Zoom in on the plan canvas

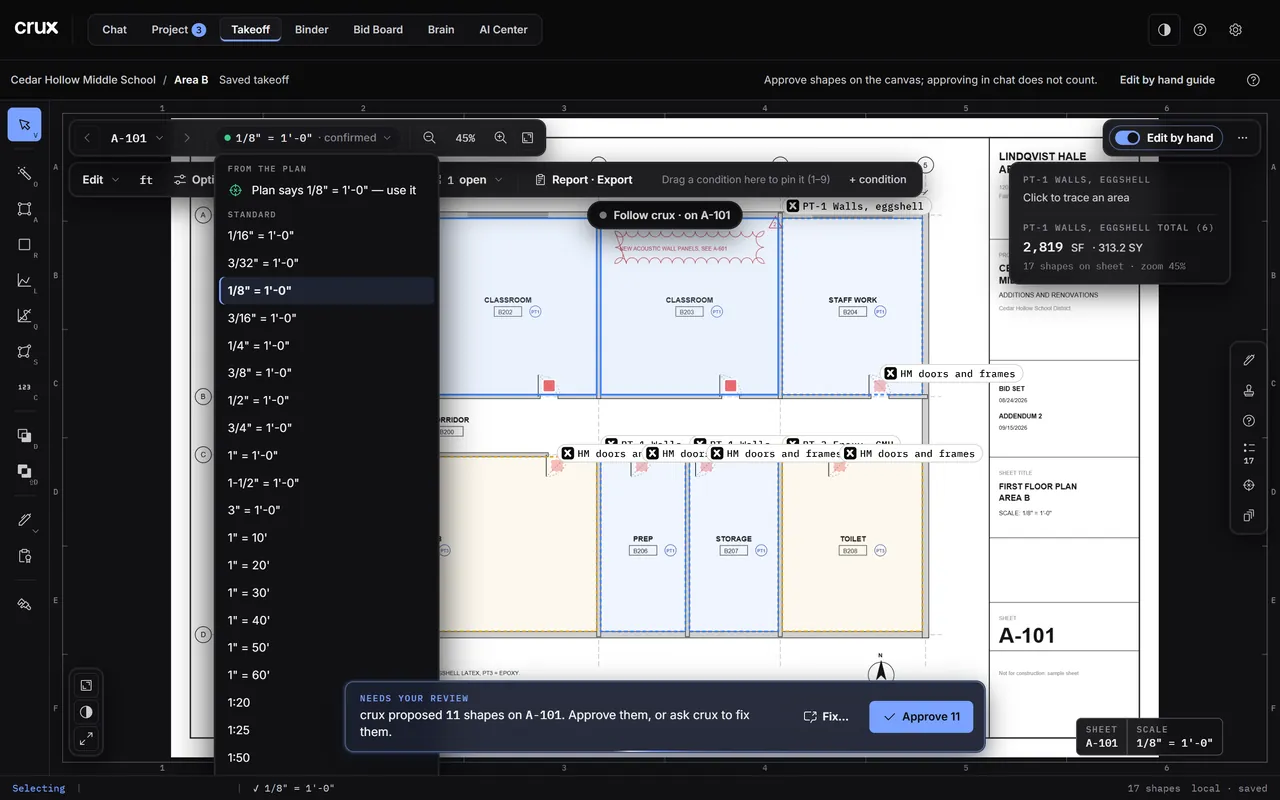(x=501, y=138)
